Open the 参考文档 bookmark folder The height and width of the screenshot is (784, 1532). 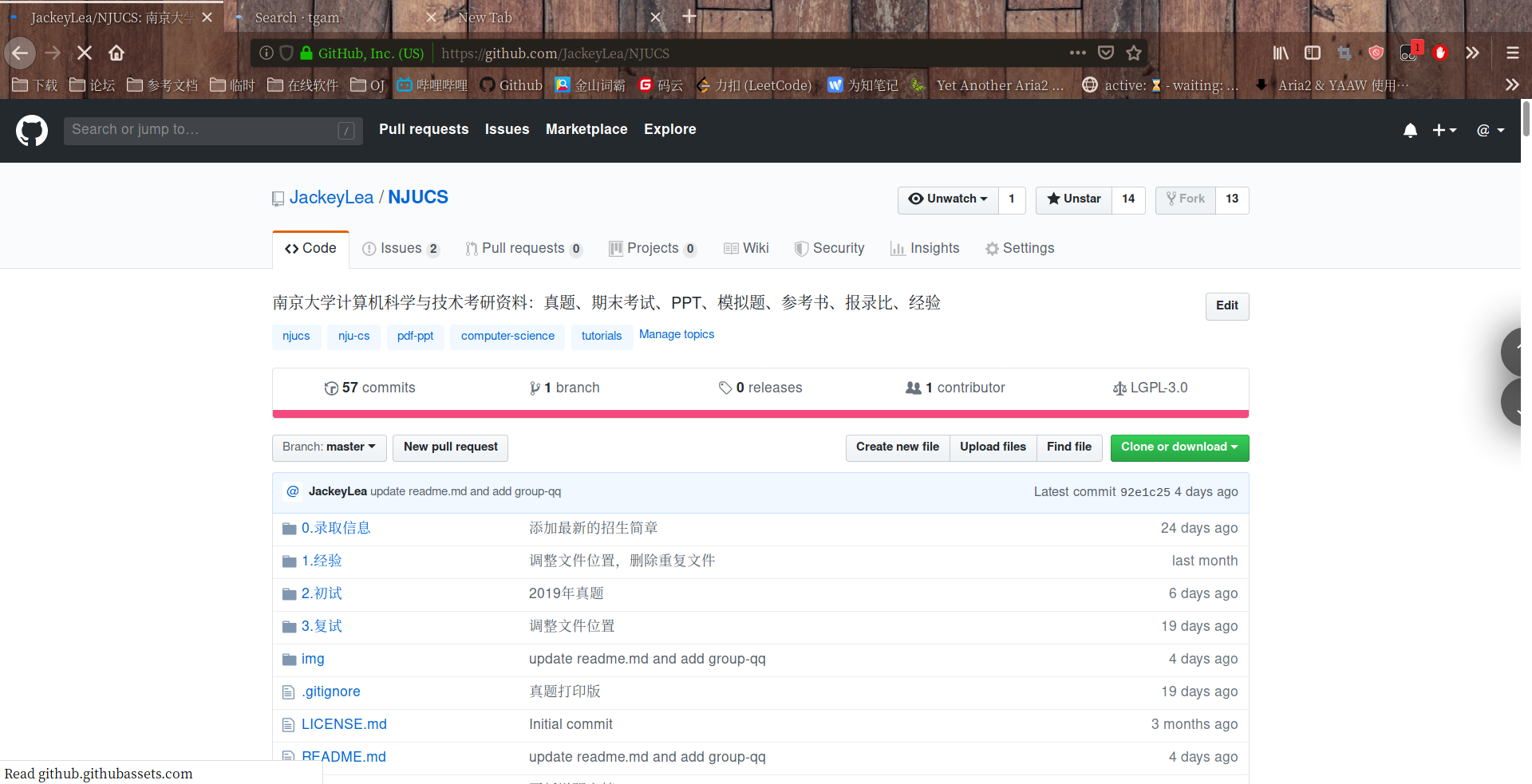click(x=162, y=85)
